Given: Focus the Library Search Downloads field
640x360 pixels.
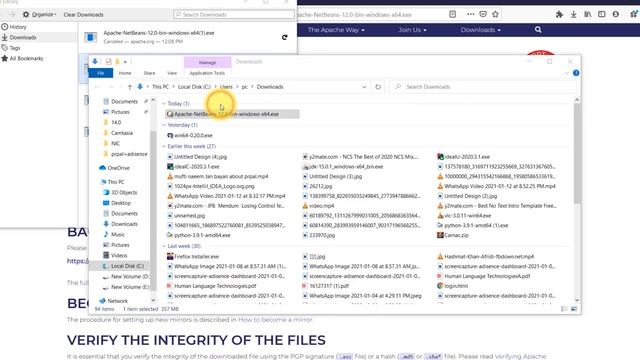Looking at the screenshot, I should 234,14.
